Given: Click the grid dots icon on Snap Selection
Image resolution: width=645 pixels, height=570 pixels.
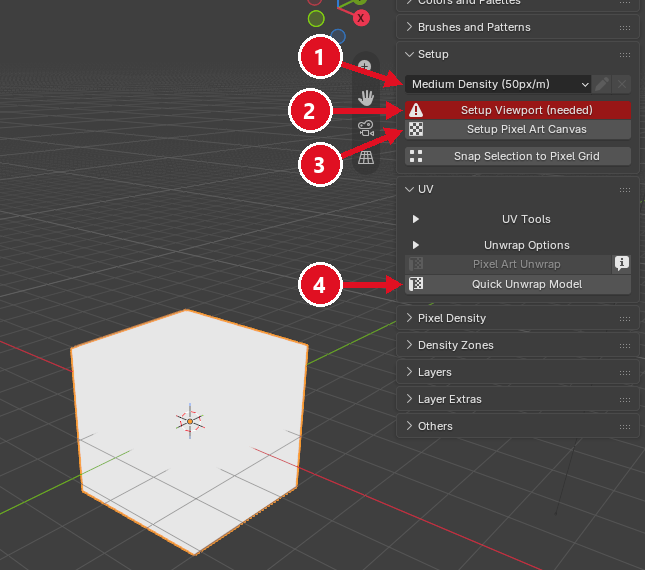Looking at the screenshot, I should (416, 156).
